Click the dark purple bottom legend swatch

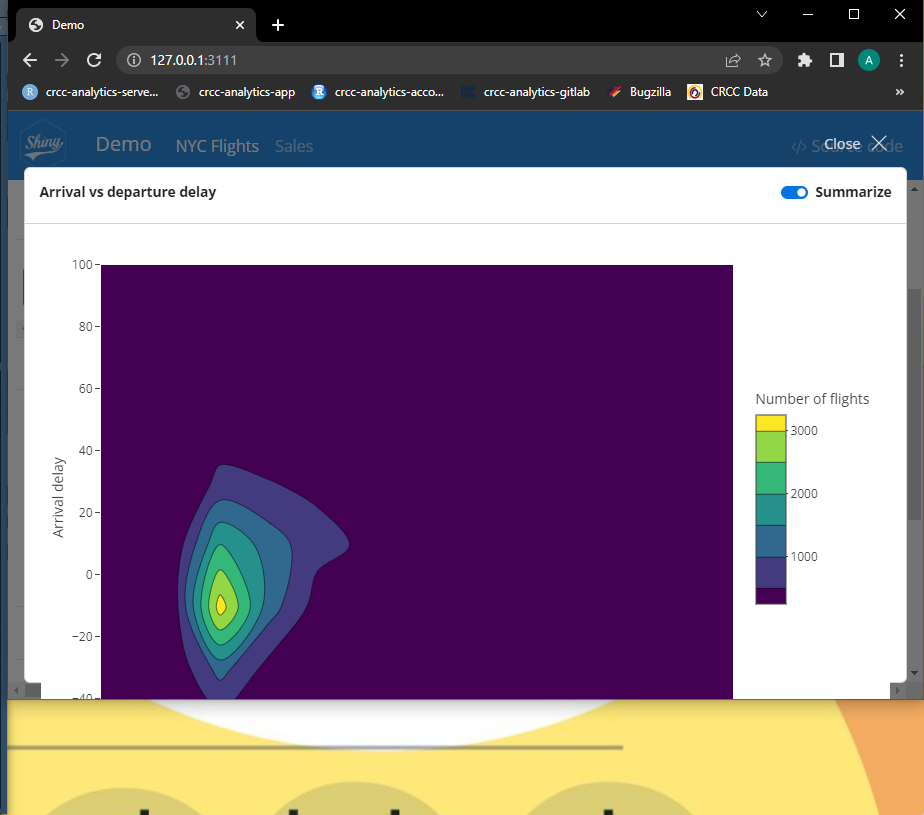[x=771, y=596]
